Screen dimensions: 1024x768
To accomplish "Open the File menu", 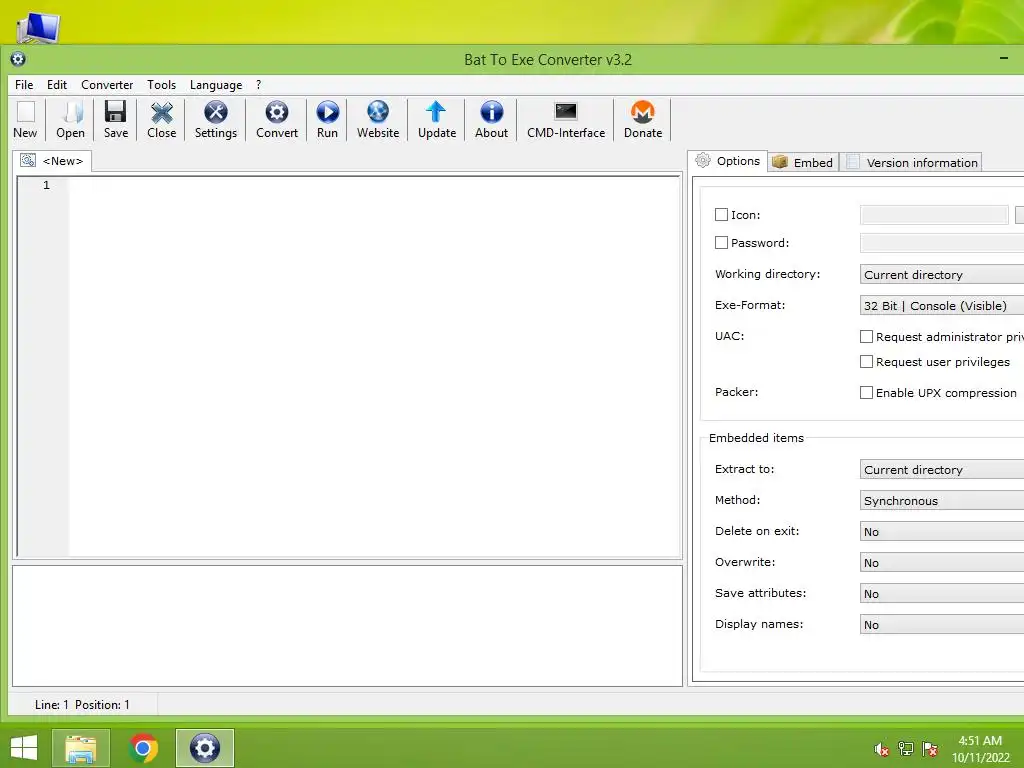I will point(24,85).
